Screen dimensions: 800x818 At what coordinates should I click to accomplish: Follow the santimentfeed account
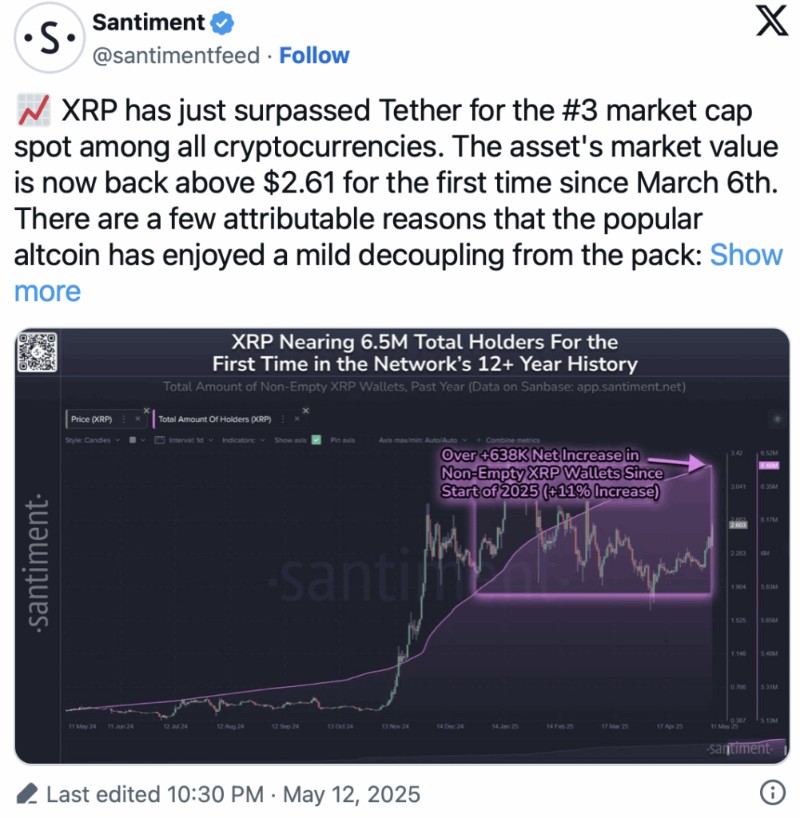tap(313, 56)
